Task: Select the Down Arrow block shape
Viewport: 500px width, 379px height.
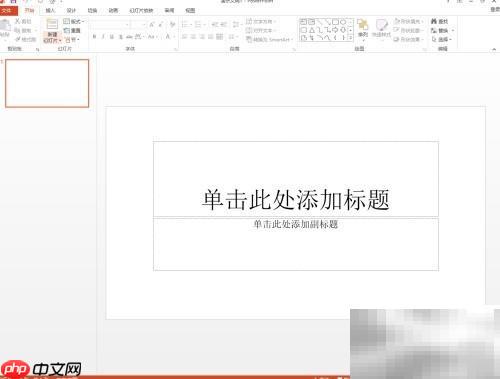Action: click(343, 30)
